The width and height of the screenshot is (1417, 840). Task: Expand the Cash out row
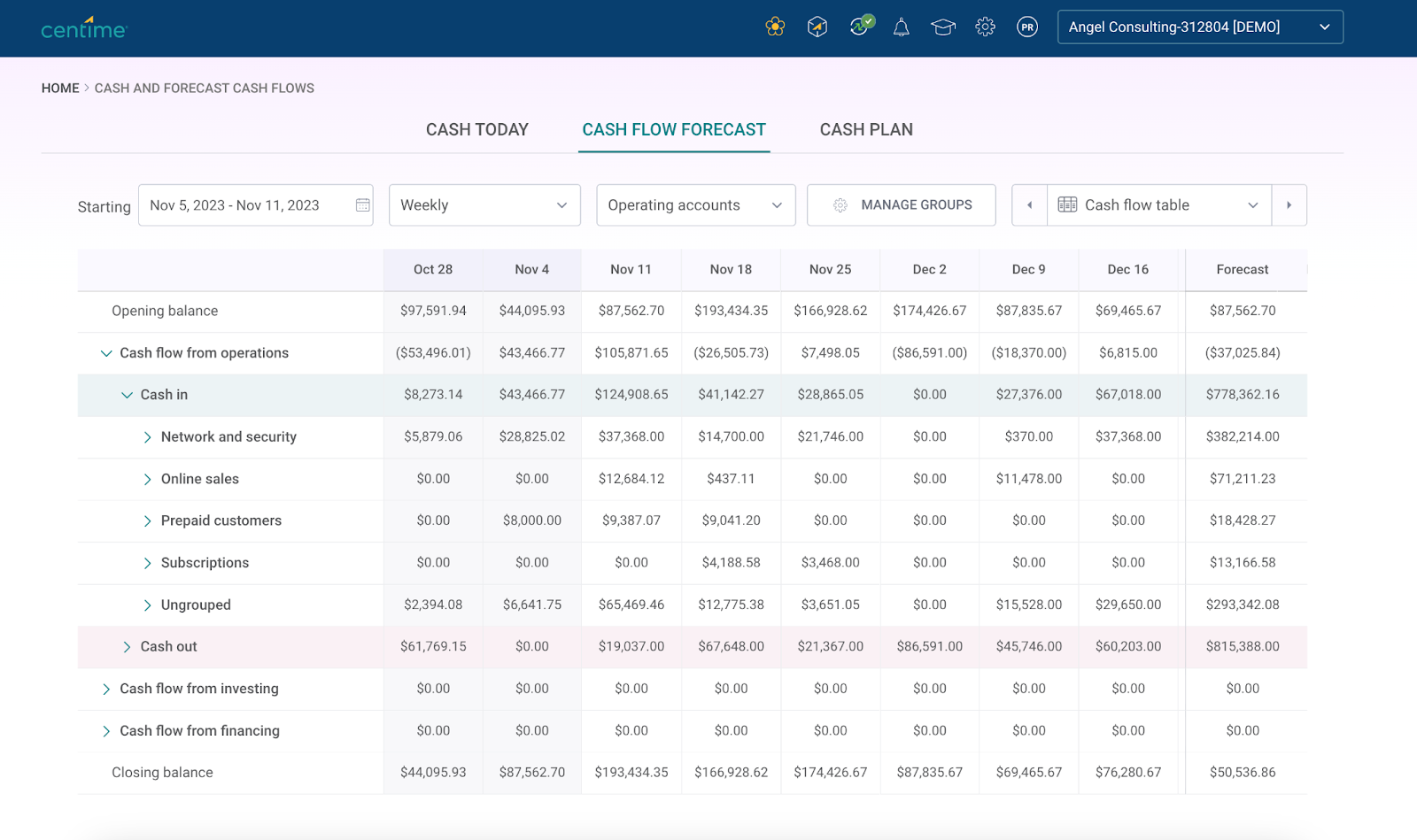(x=127, y=647)
